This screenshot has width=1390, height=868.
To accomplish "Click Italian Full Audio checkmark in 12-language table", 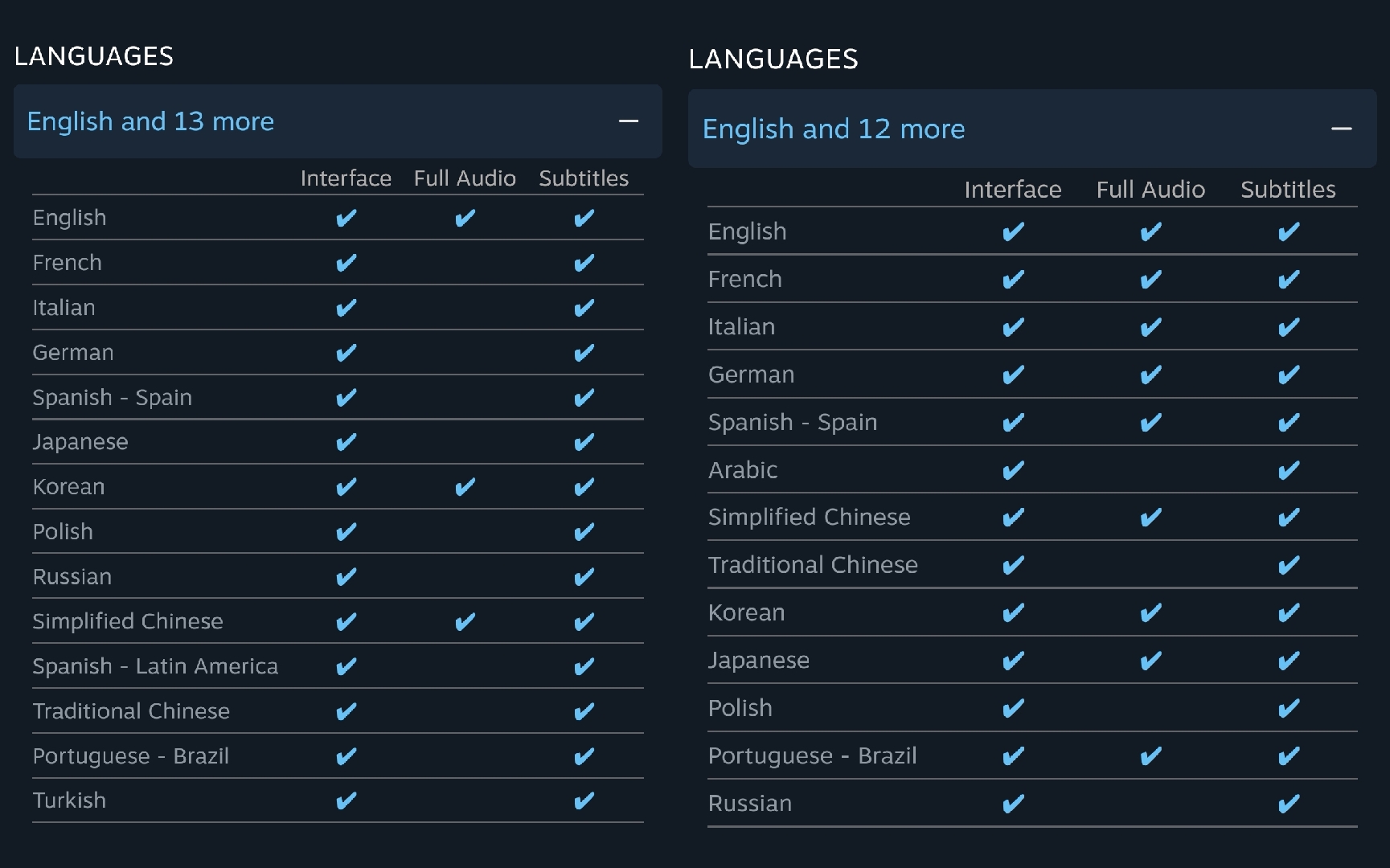I will coord(1150,327).
